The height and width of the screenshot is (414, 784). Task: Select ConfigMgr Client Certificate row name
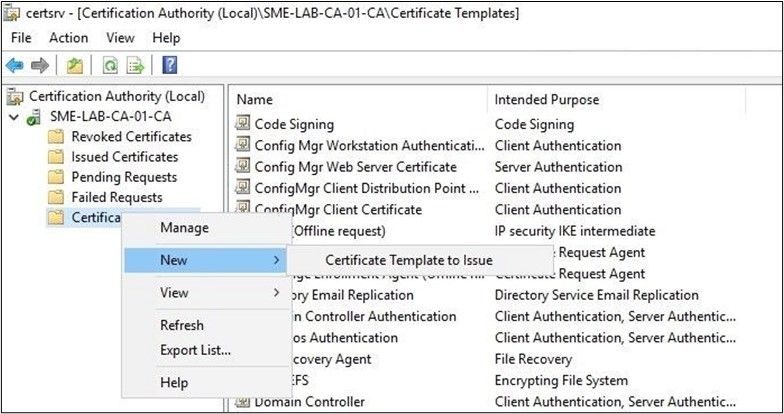[338, 210]
